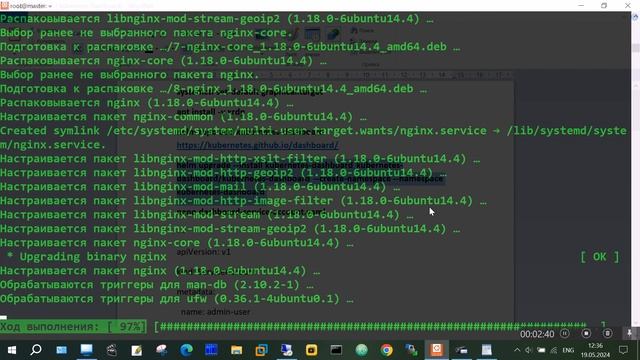Open the Mail envelope app on taskbar
Viewport: 640px width, 360px height.
[62, 350]
